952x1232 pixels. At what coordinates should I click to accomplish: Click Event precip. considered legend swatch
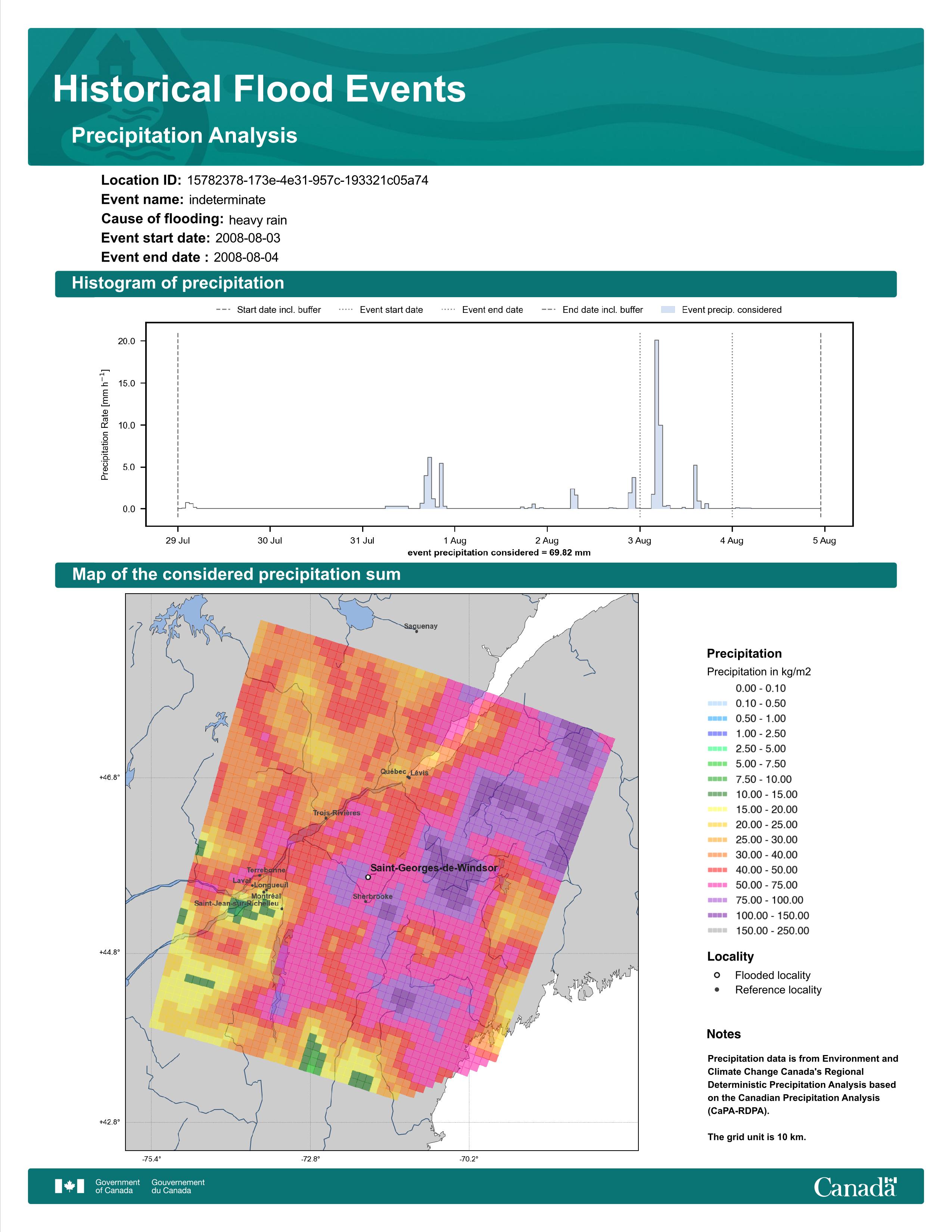pos(668,310)
